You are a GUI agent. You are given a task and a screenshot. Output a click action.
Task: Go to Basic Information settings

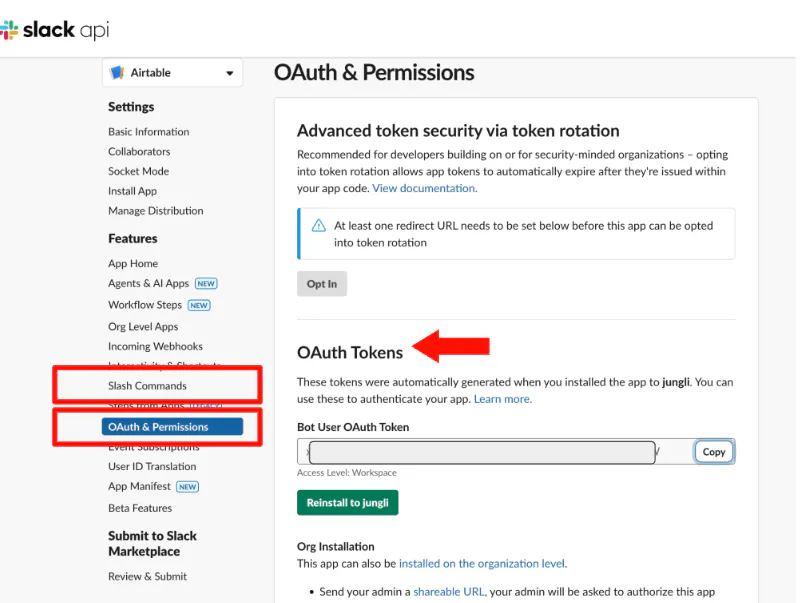point(148,131)
